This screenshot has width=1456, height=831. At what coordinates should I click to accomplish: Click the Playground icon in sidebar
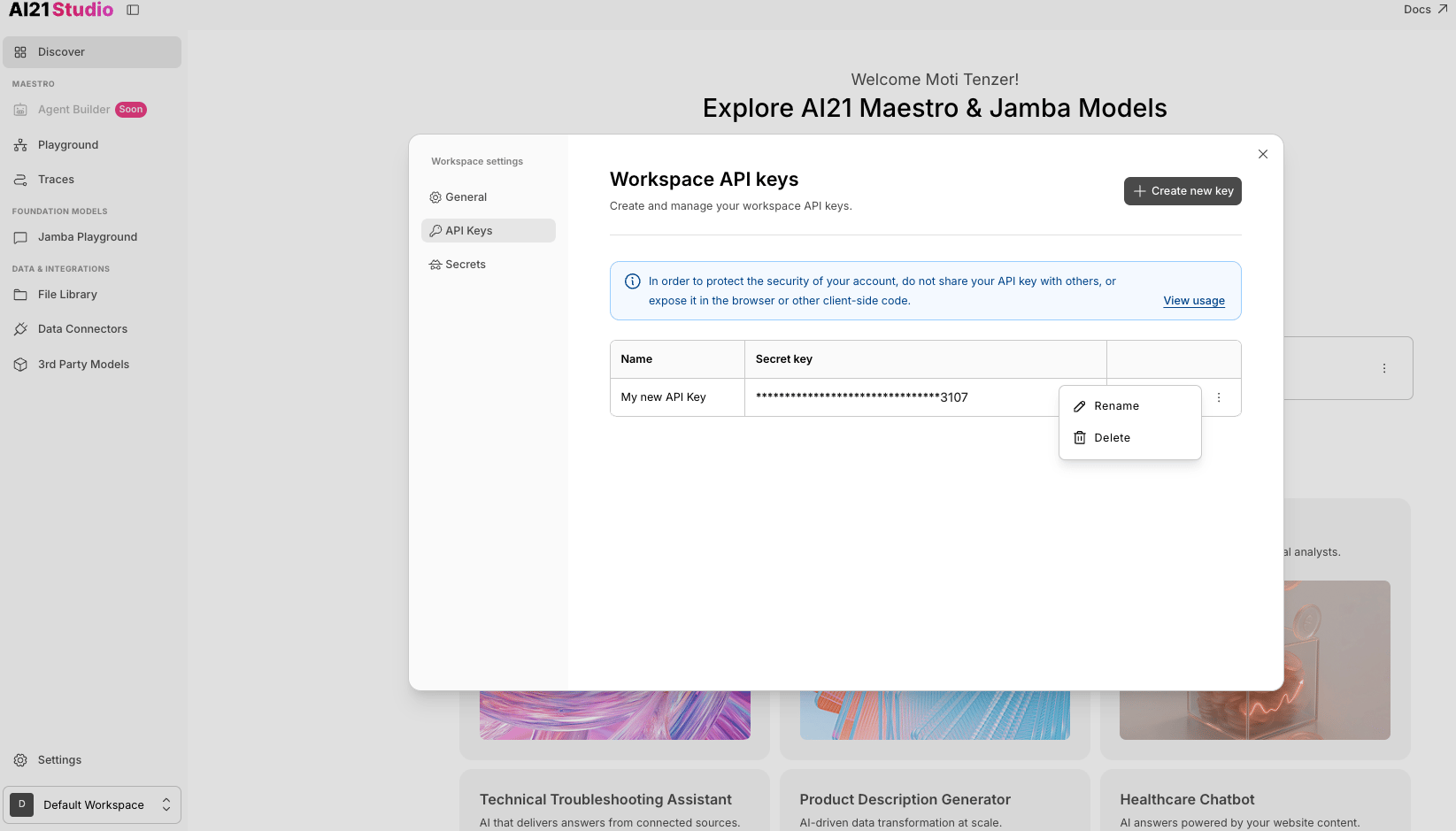click(20, 145)
